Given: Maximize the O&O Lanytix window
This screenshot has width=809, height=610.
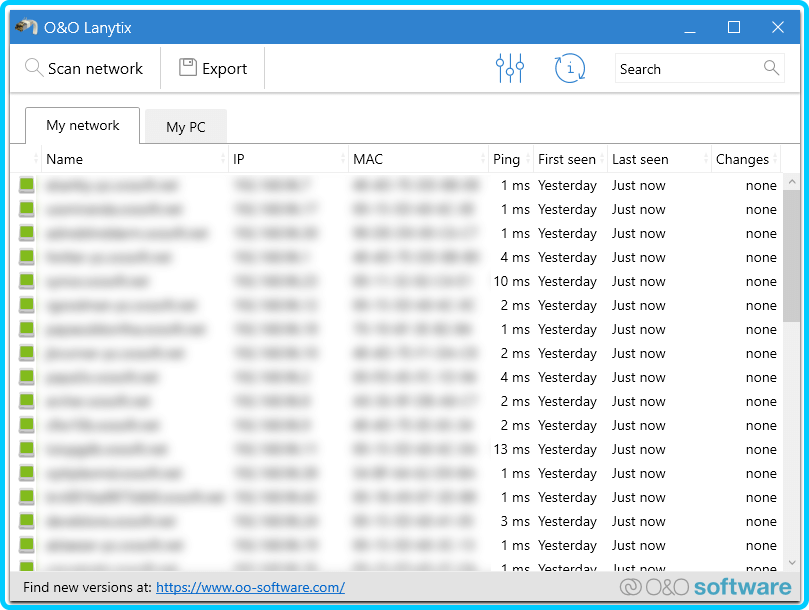Looking at the screenshot, I should 734,27.
